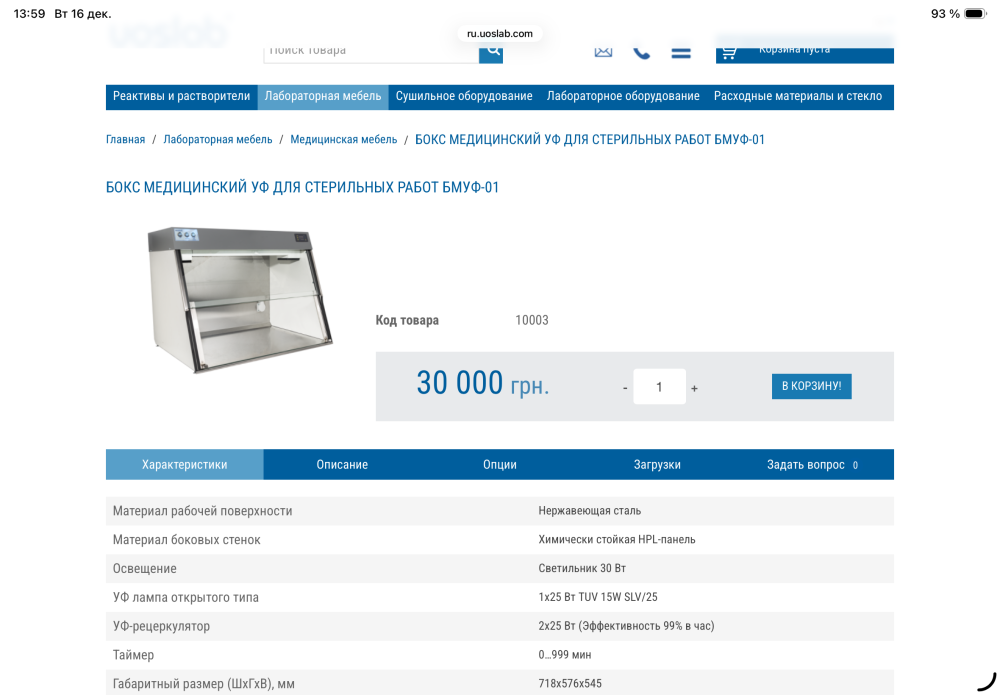This screenshot has height=695, width=1000.
Task: Select the Загрузки tab
Action: click(657, 464)
